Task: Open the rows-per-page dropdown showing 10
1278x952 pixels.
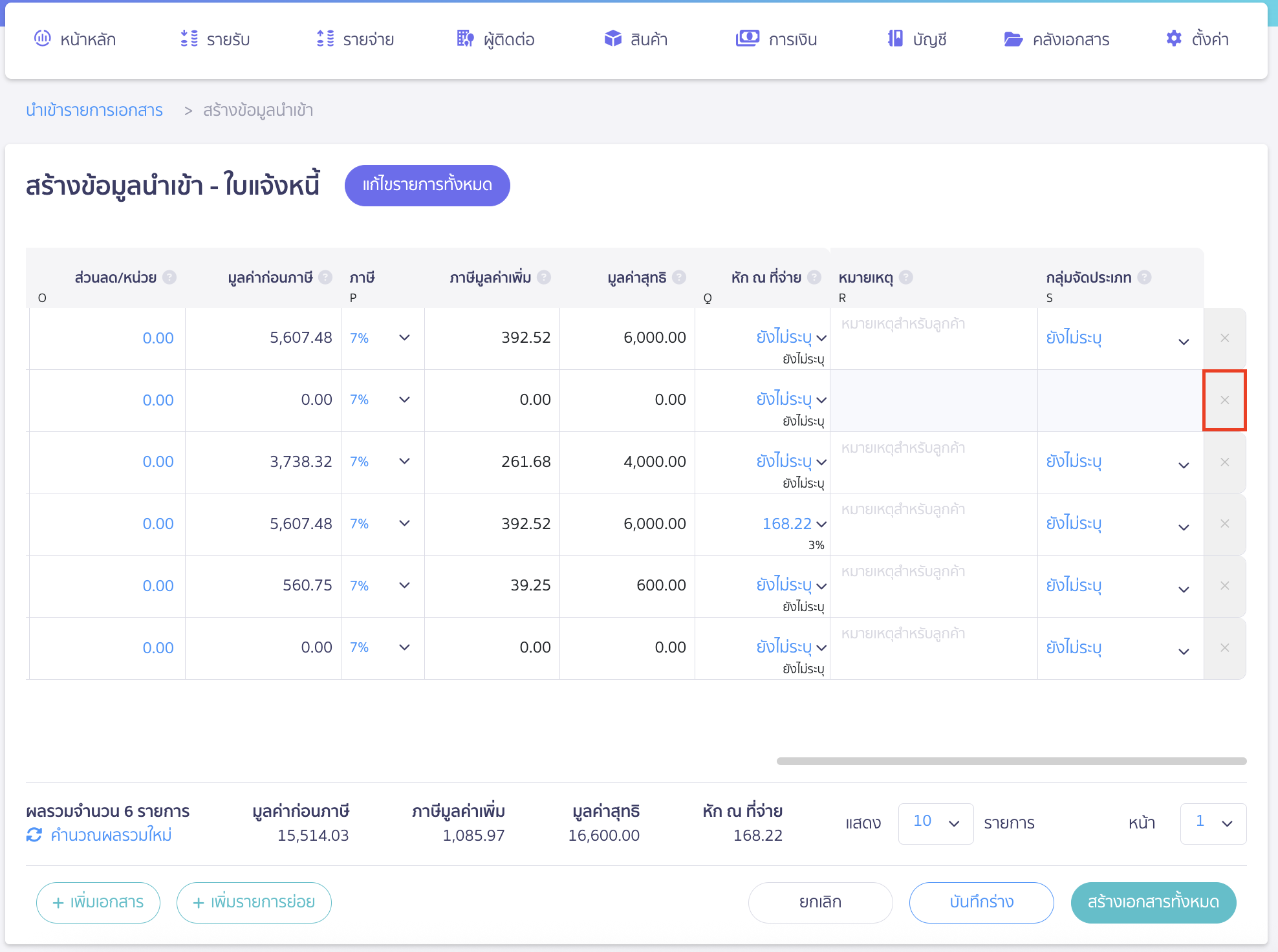Action: pyautogui.click(x=935, y=823)
